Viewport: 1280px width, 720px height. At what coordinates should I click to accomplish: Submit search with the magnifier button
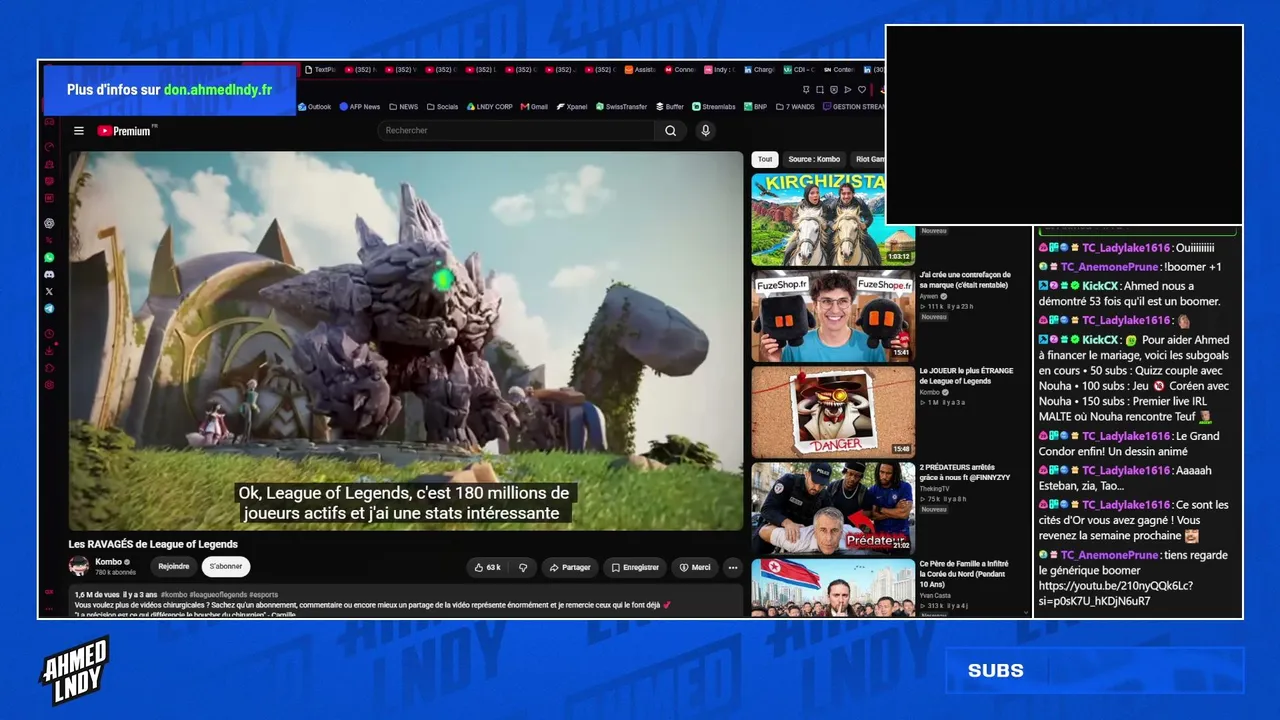click(x=670, y=131)
